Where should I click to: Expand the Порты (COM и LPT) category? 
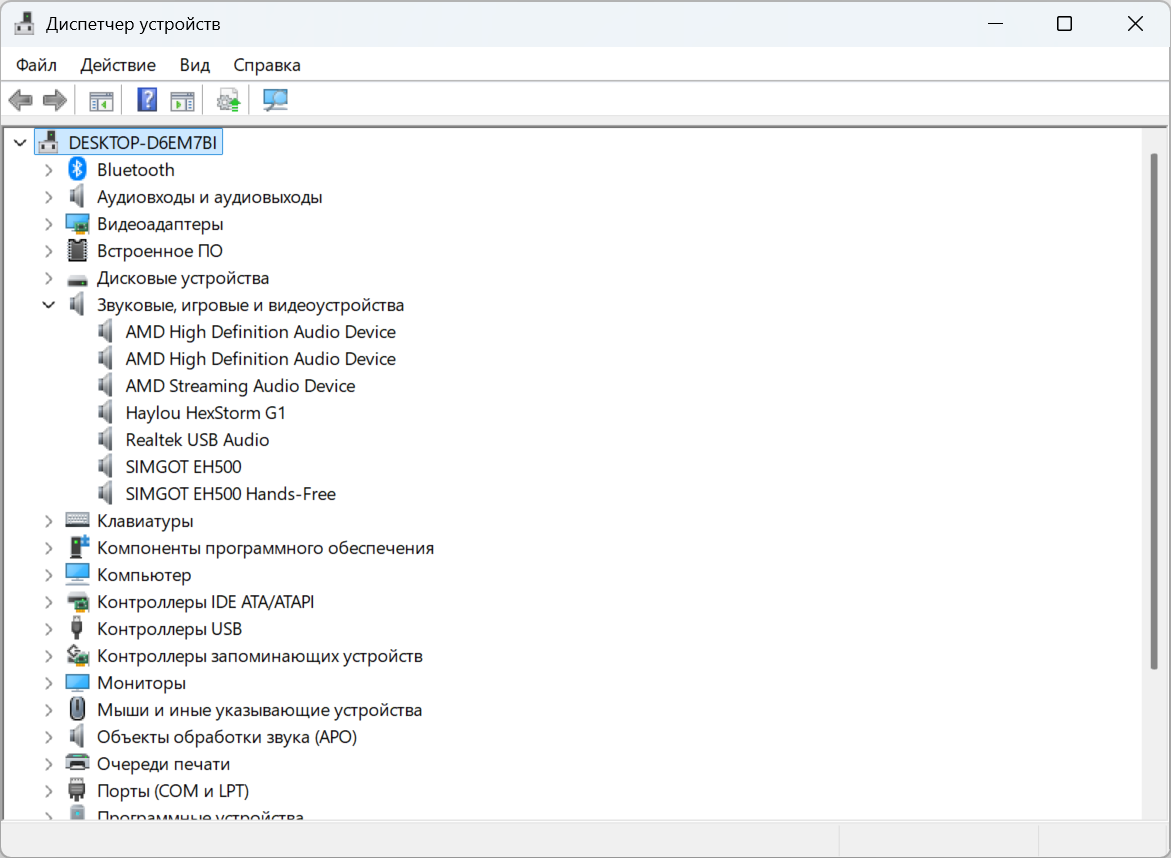[x=49, y=791]
